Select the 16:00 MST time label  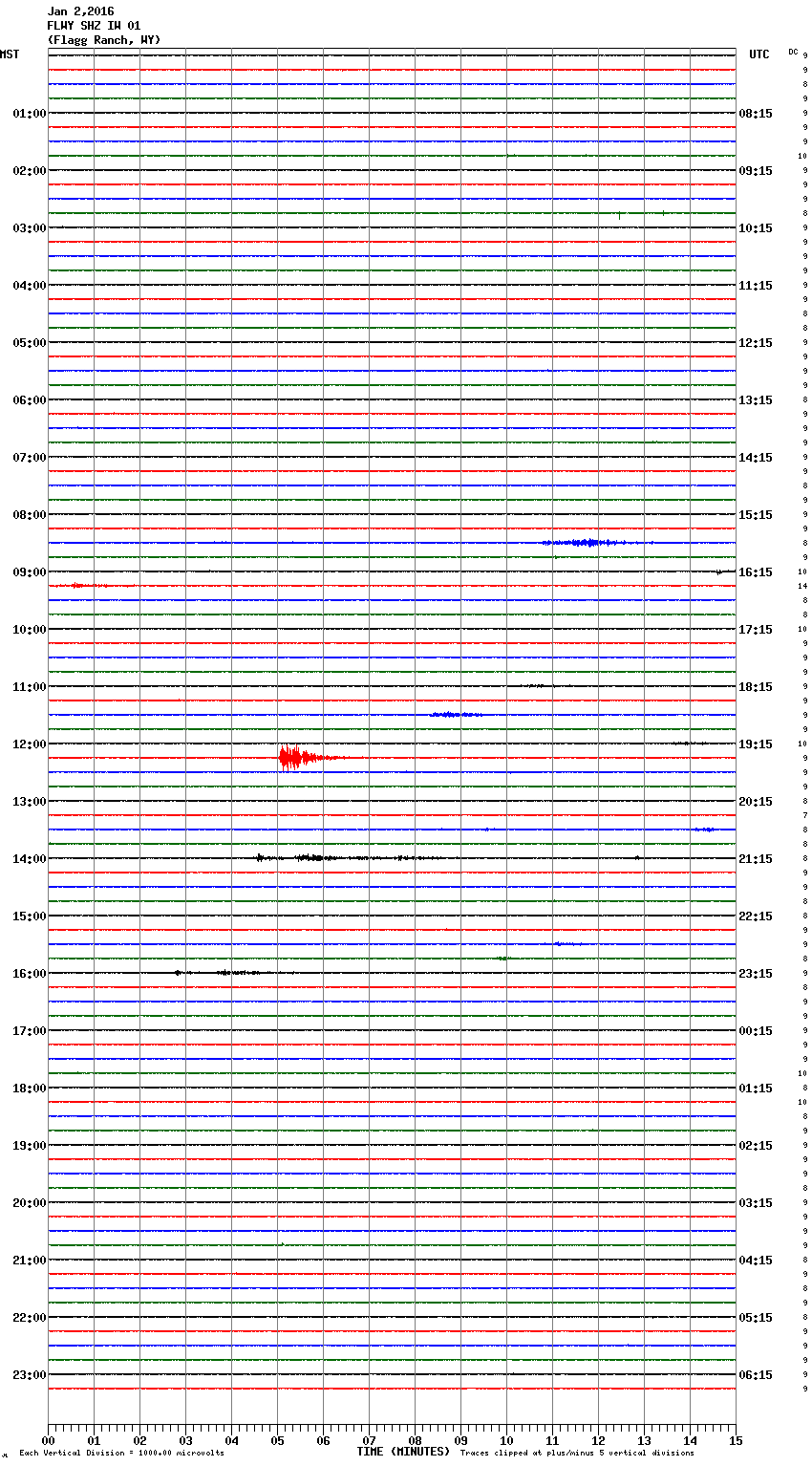pyautogui.click(x=29, y=974)
